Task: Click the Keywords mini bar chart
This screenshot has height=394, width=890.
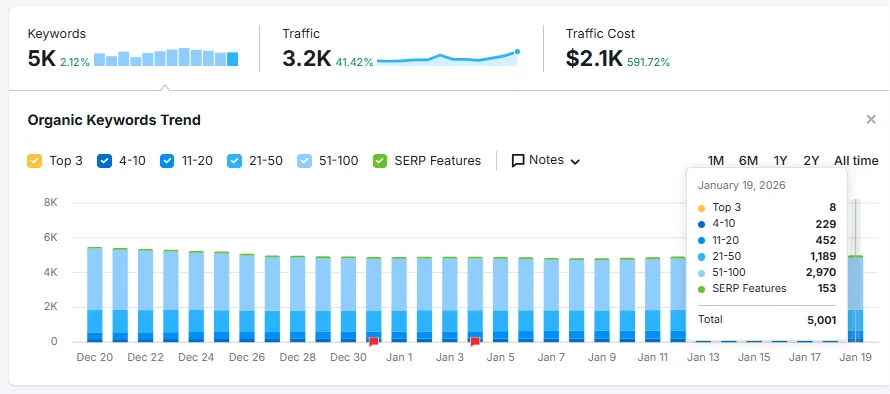Action: (166, 57)
